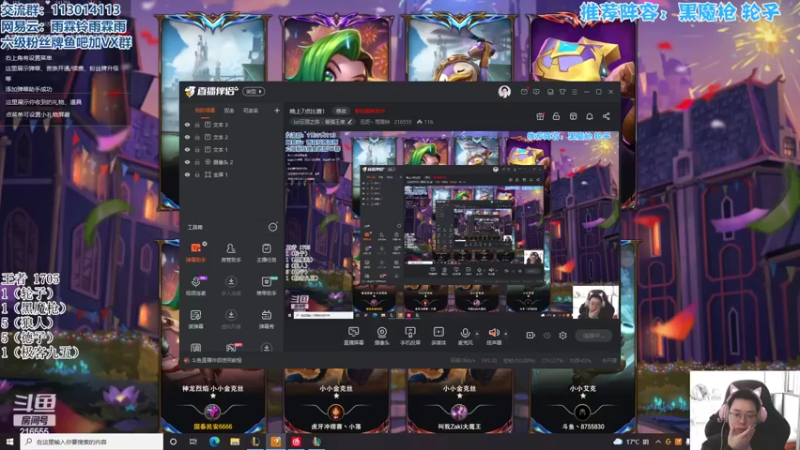Switch to the second scene tab
Viewport: 800px width, 450px height.
click(x=229, y=110)
